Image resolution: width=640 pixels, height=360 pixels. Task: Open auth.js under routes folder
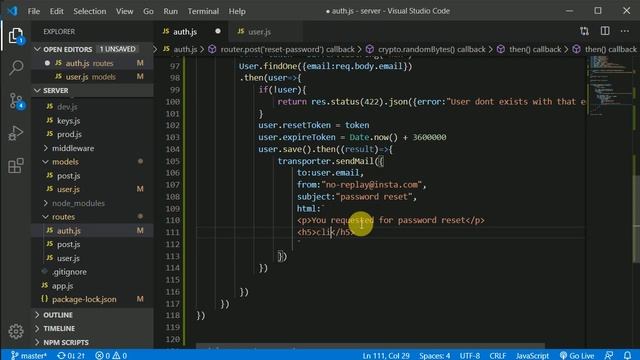[x=92, y=231]
